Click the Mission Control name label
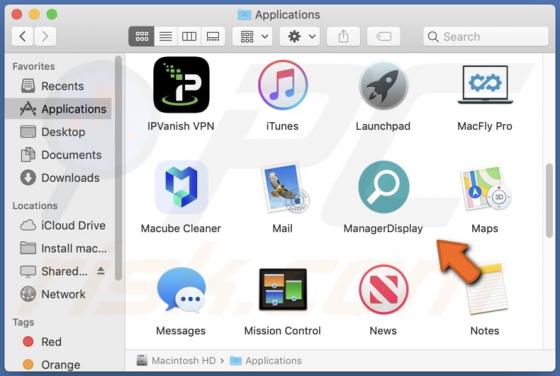This screenshot has width=560, height=376. [x=282, y=331]
